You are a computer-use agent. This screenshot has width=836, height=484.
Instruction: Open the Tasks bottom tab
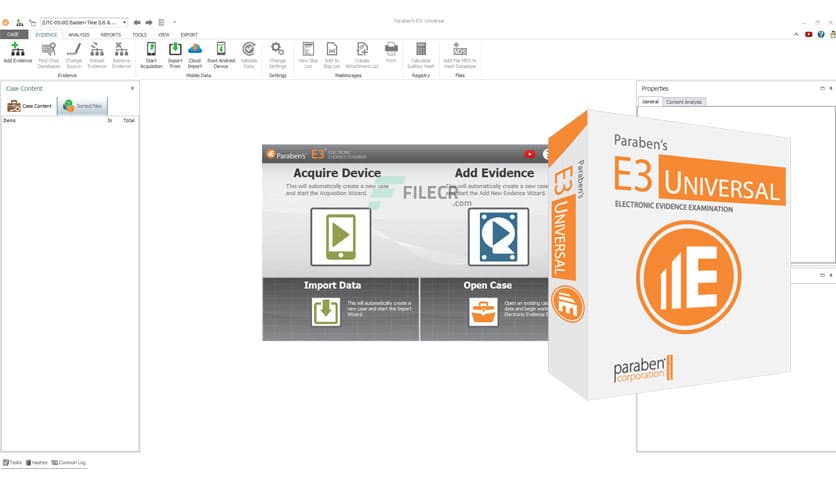[12, 463]
